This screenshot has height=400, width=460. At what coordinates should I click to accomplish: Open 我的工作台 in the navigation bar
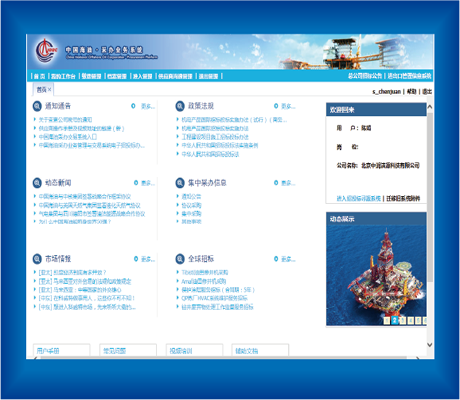coord(63,76)
